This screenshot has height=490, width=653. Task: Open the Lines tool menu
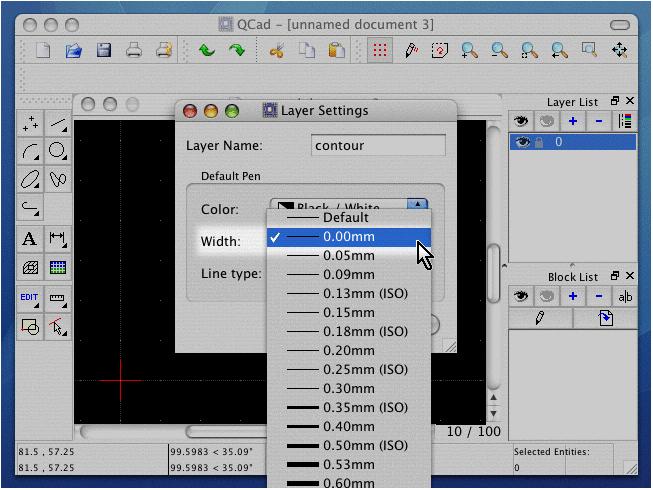tap(57, 123)
